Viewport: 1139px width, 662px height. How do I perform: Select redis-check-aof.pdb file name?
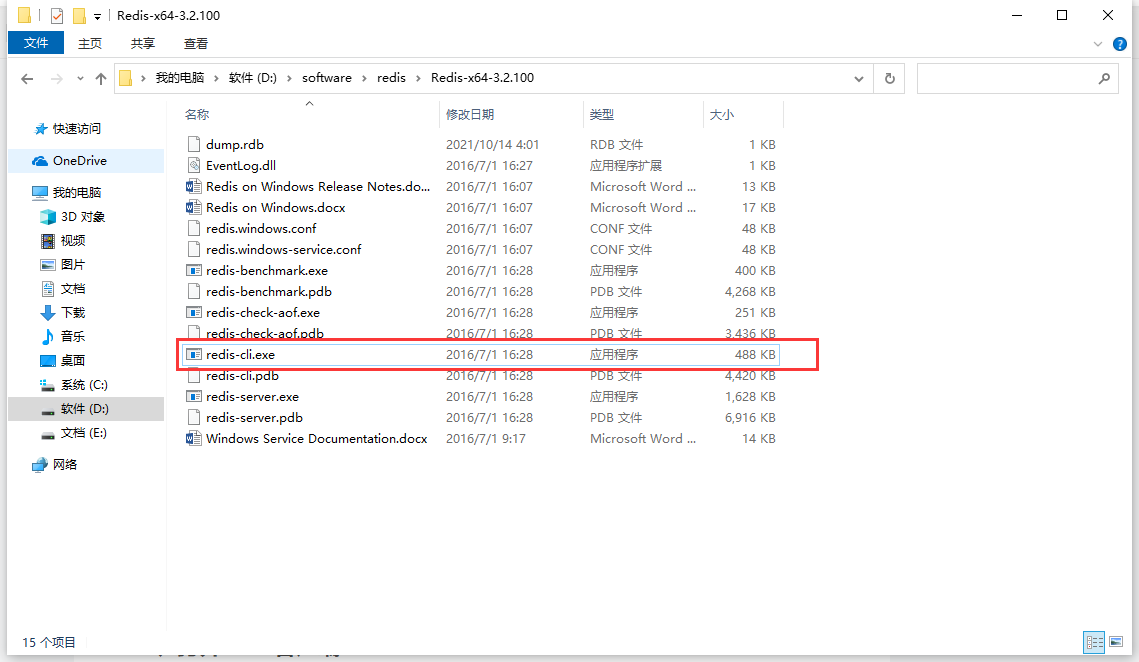[x=264, y=332]
